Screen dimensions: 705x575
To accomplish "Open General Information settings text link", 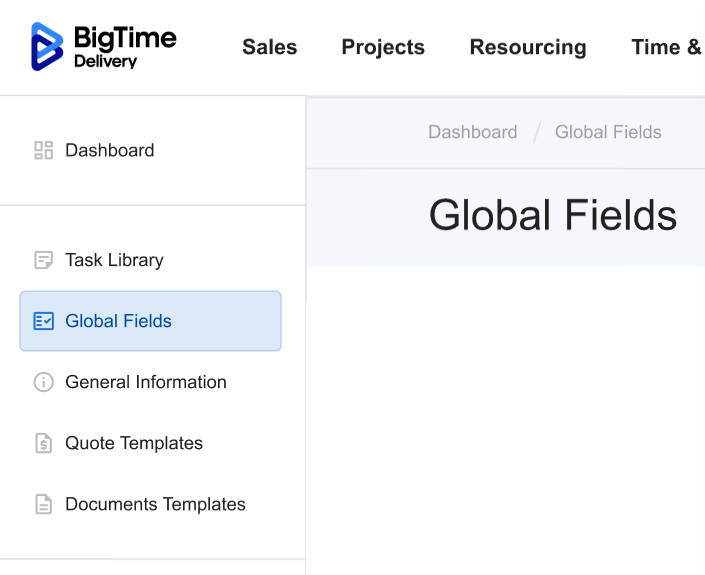I will 146,382.
